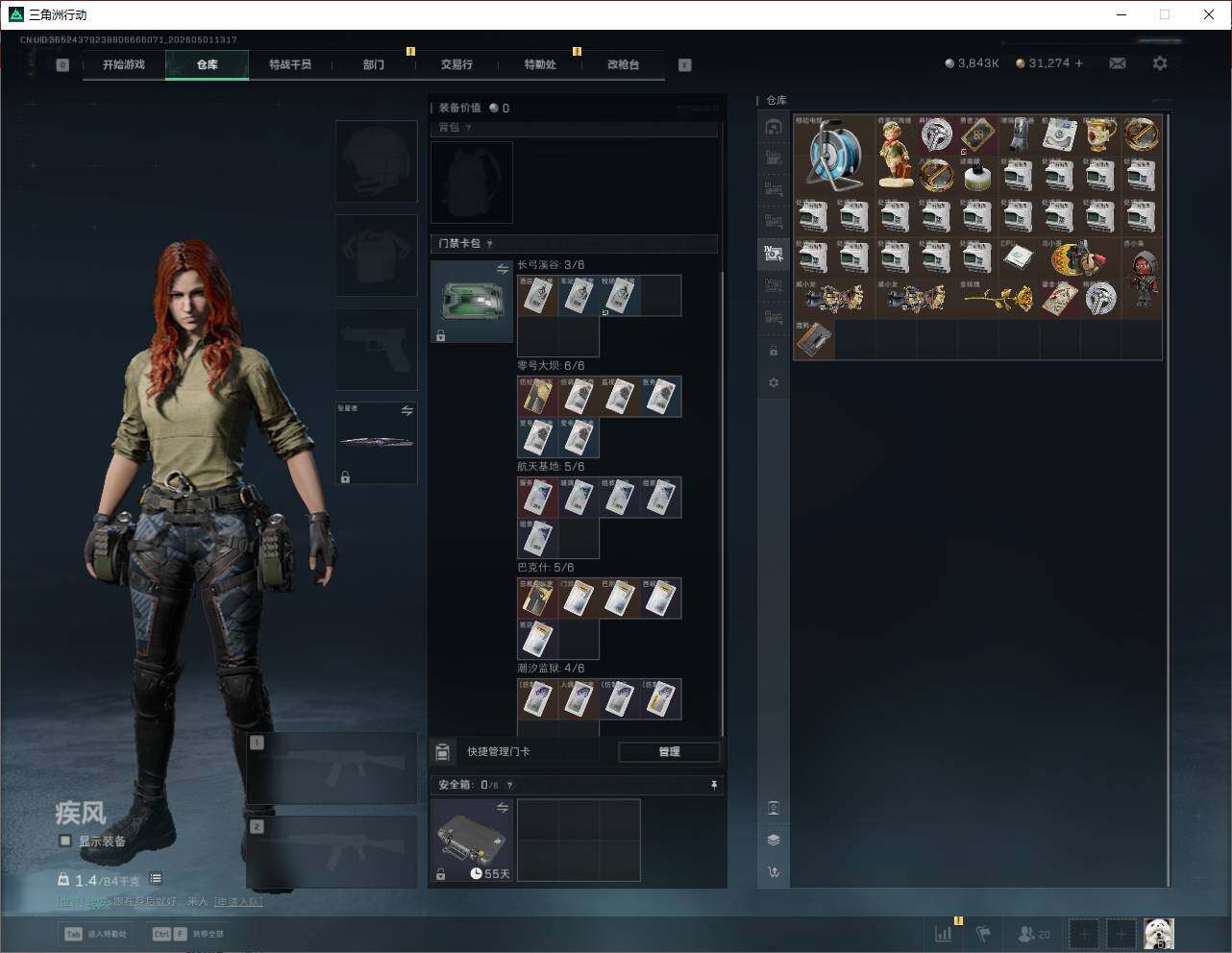Select the highlighted IV warehouse page icon
Screen dimensions: 1232x953
(x=774, y=253)
